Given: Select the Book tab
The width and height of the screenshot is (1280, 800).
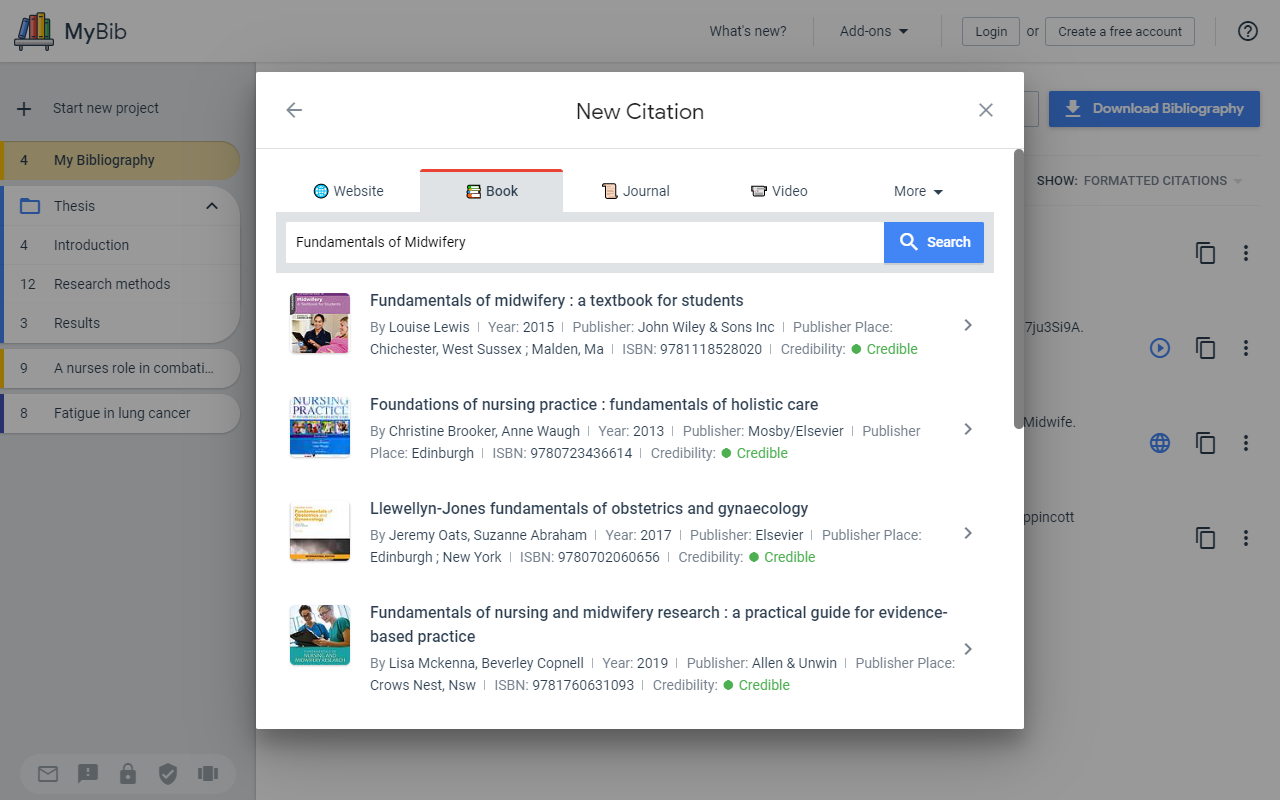Looking at the screenshot, I should tap(491, 191).
